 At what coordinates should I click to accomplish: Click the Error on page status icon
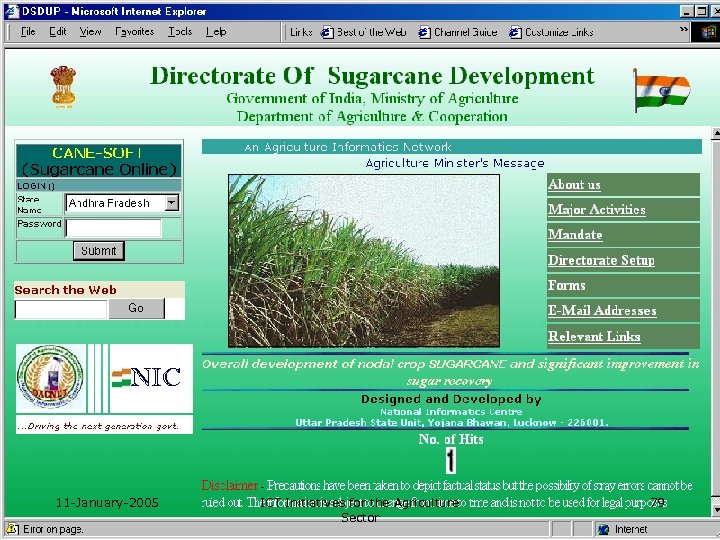click(11, 529)
